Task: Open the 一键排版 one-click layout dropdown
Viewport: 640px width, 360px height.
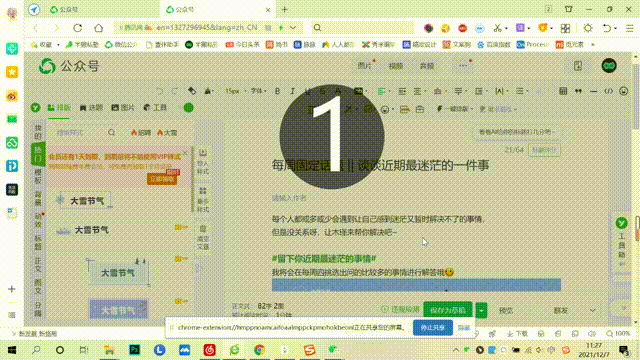Action: pos(455,109)
